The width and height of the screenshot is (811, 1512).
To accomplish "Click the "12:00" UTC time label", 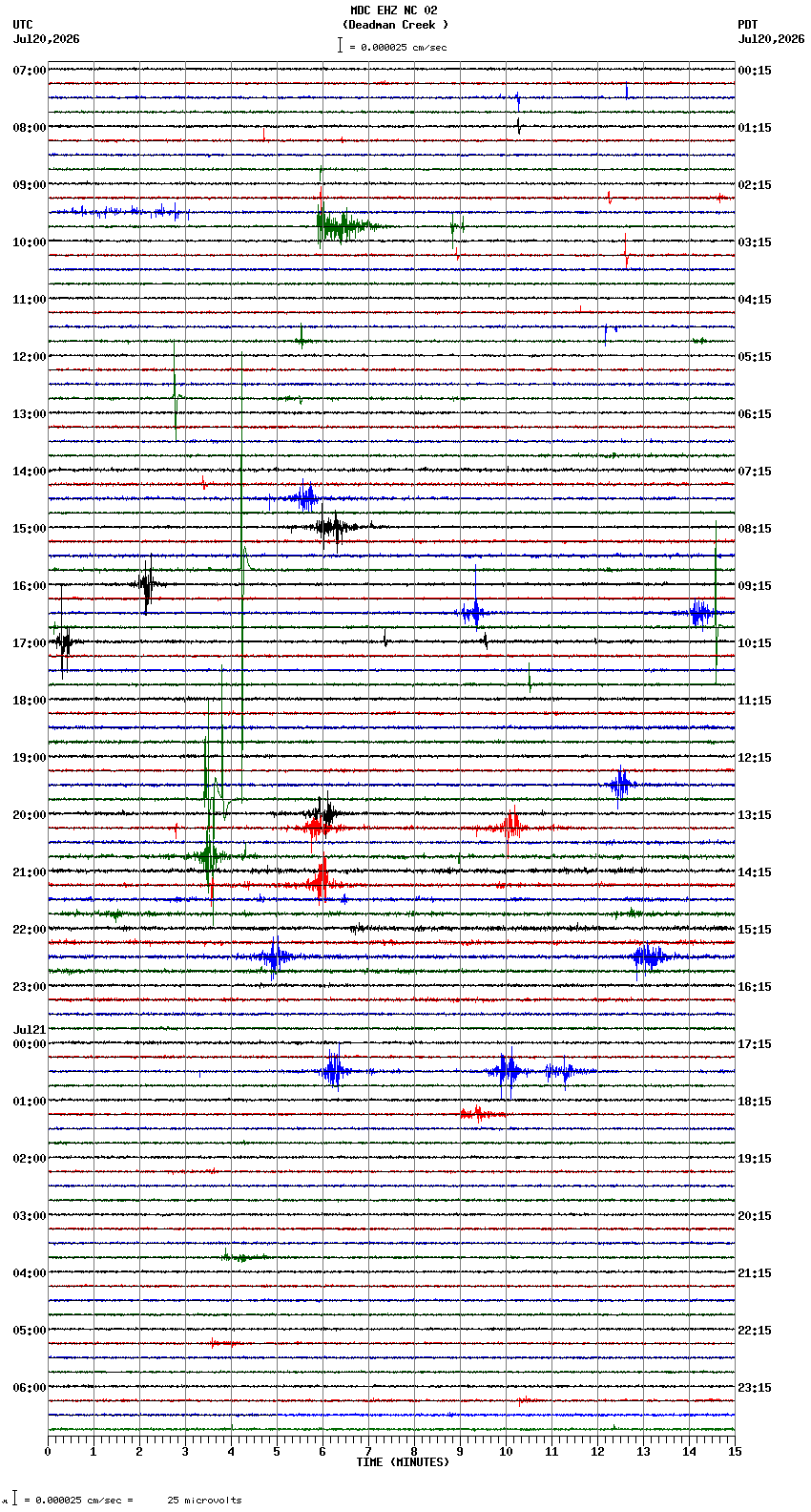I will point(30,357).
